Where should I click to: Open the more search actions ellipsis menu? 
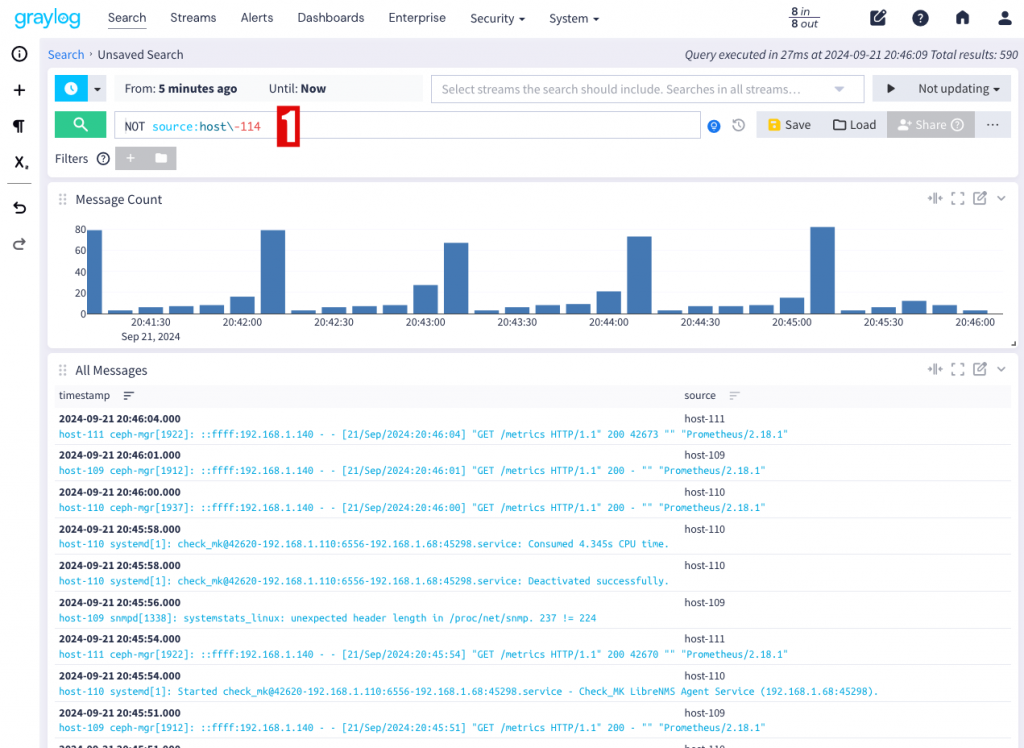[993, 124]
